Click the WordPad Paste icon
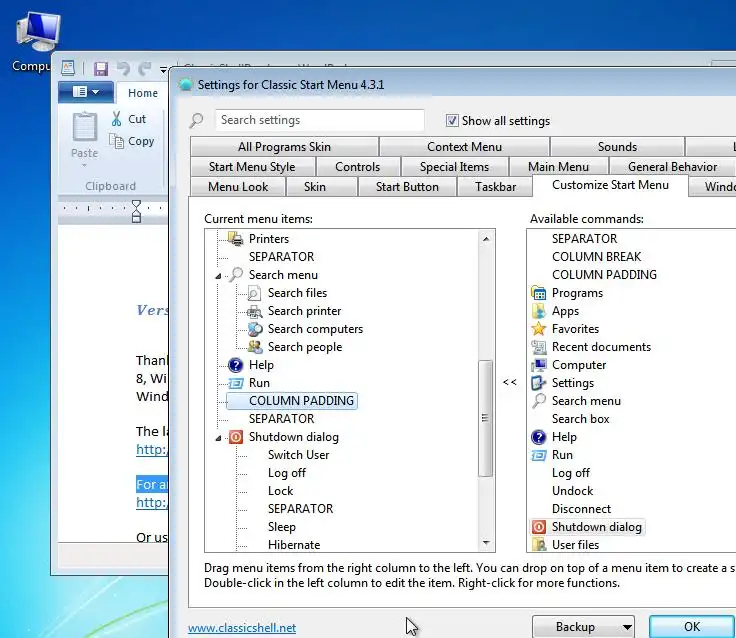The image size is (736, 638). (84, 126)
